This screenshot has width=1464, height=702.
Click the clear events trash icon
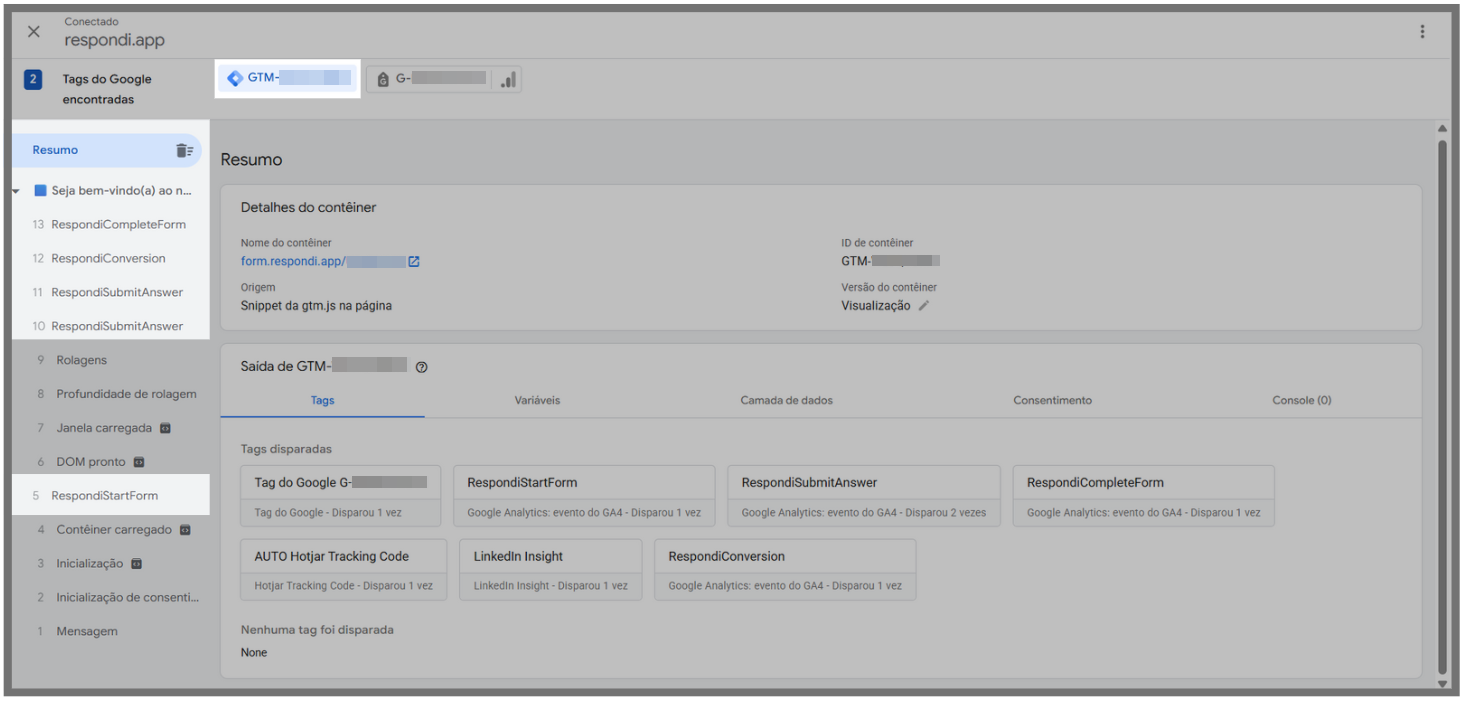pyautogui.click(x=184, y=150)
